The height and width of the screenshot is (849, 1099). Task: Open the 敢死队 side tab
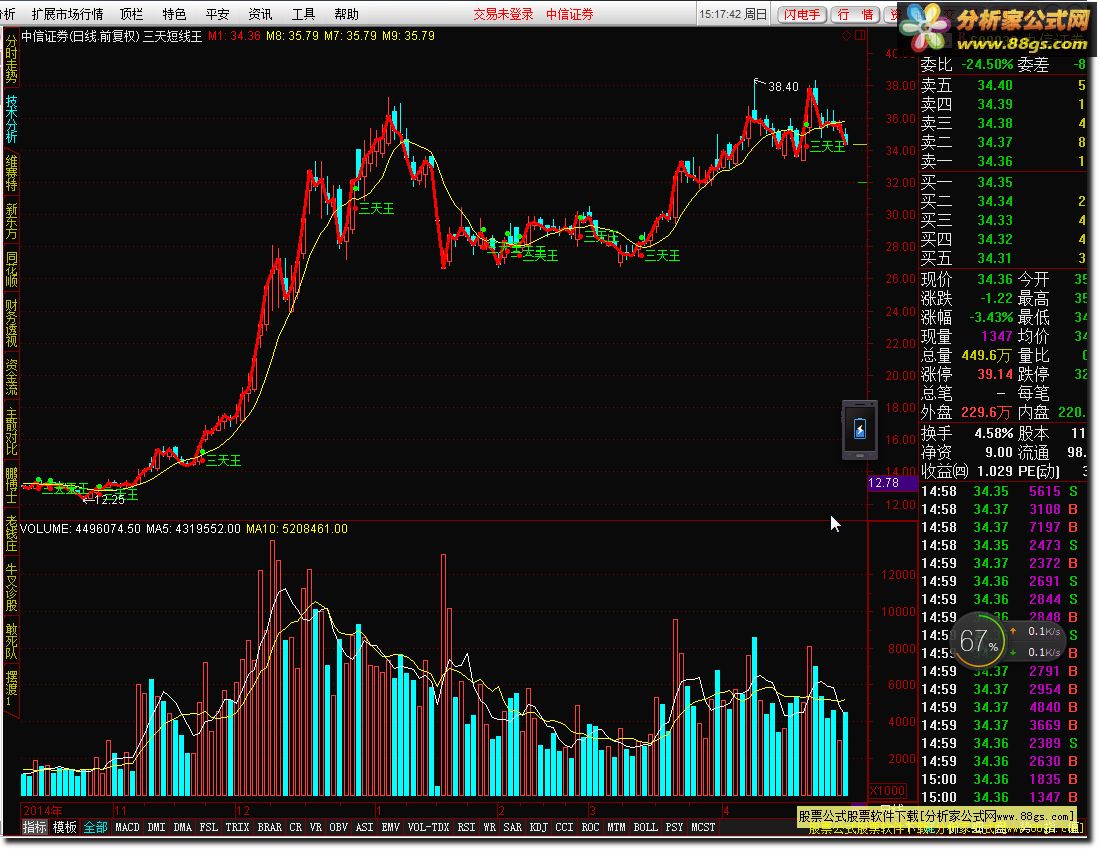[x=11, y=641]
